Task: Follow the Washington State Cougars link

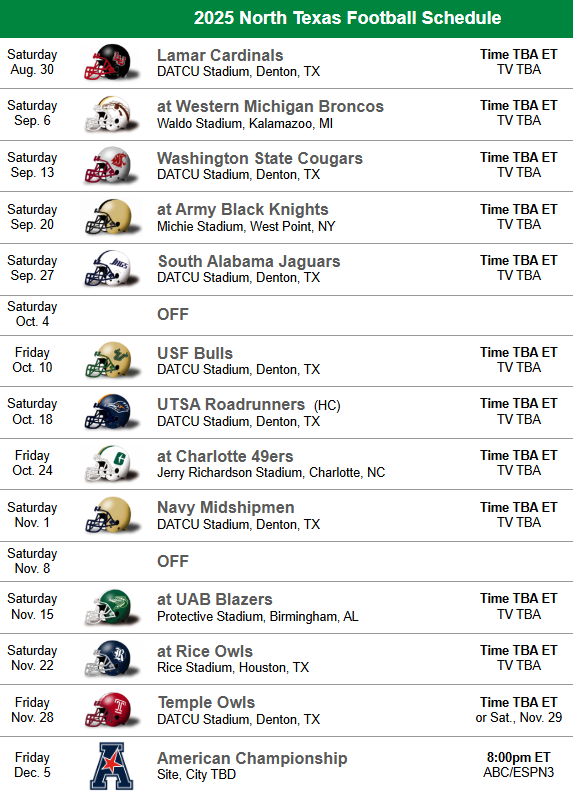Action: 260,158
